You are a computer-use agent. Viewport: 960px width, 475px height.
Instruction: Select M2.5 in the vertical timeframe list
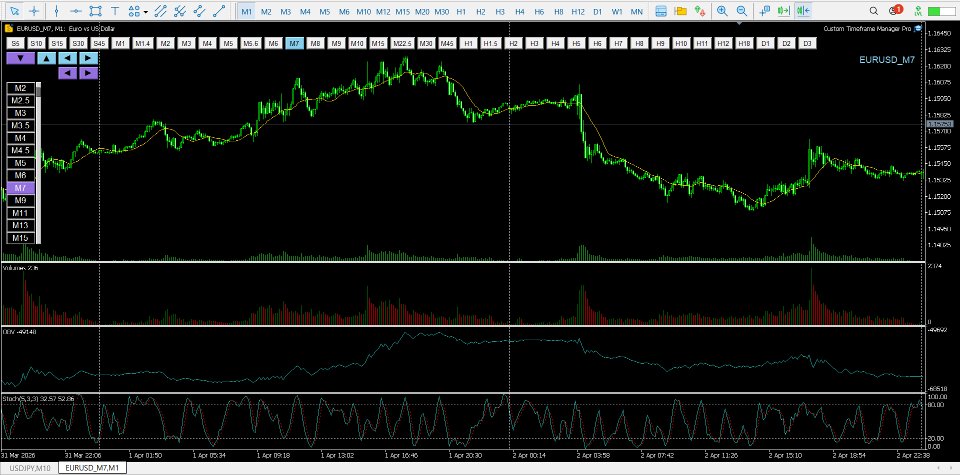(x=21, y=100)
